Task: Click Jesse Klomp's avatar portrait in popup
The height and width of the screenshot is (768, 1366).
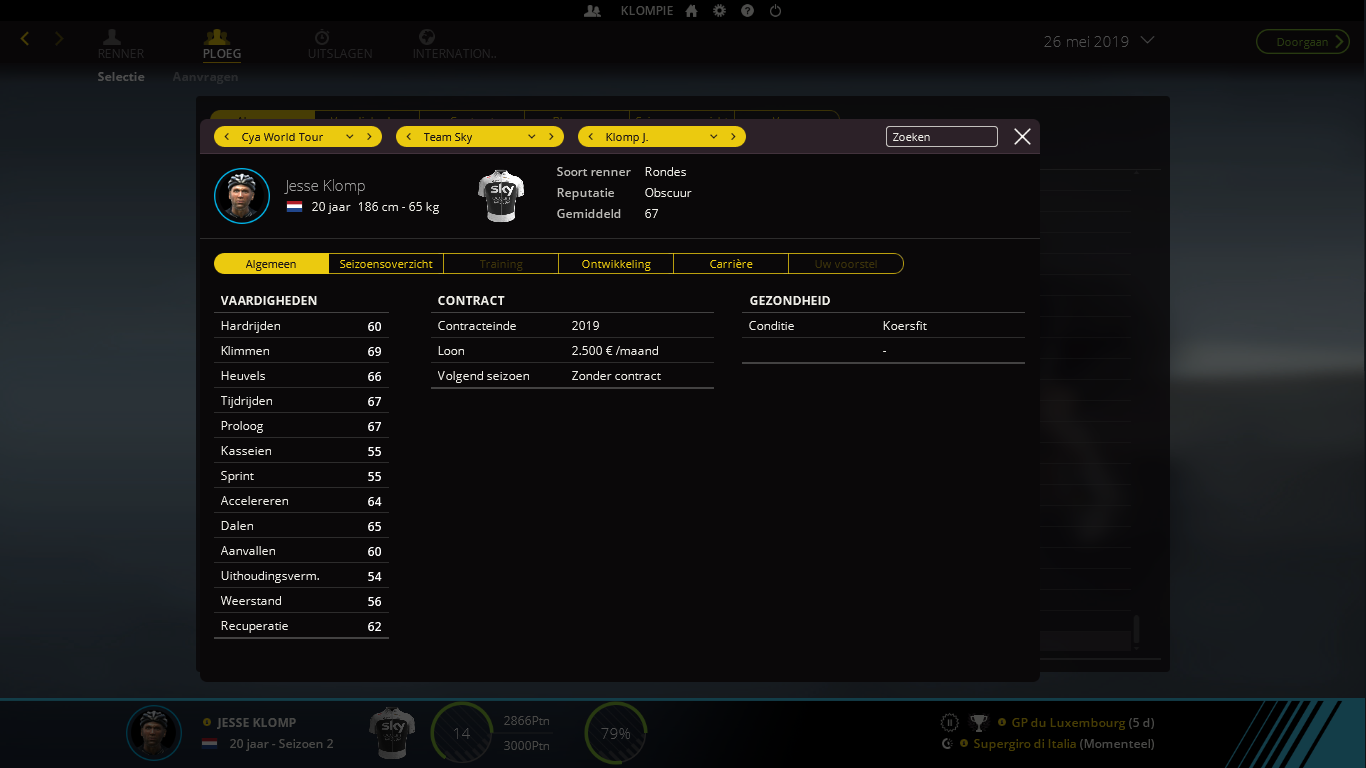Action: [242, 196]
